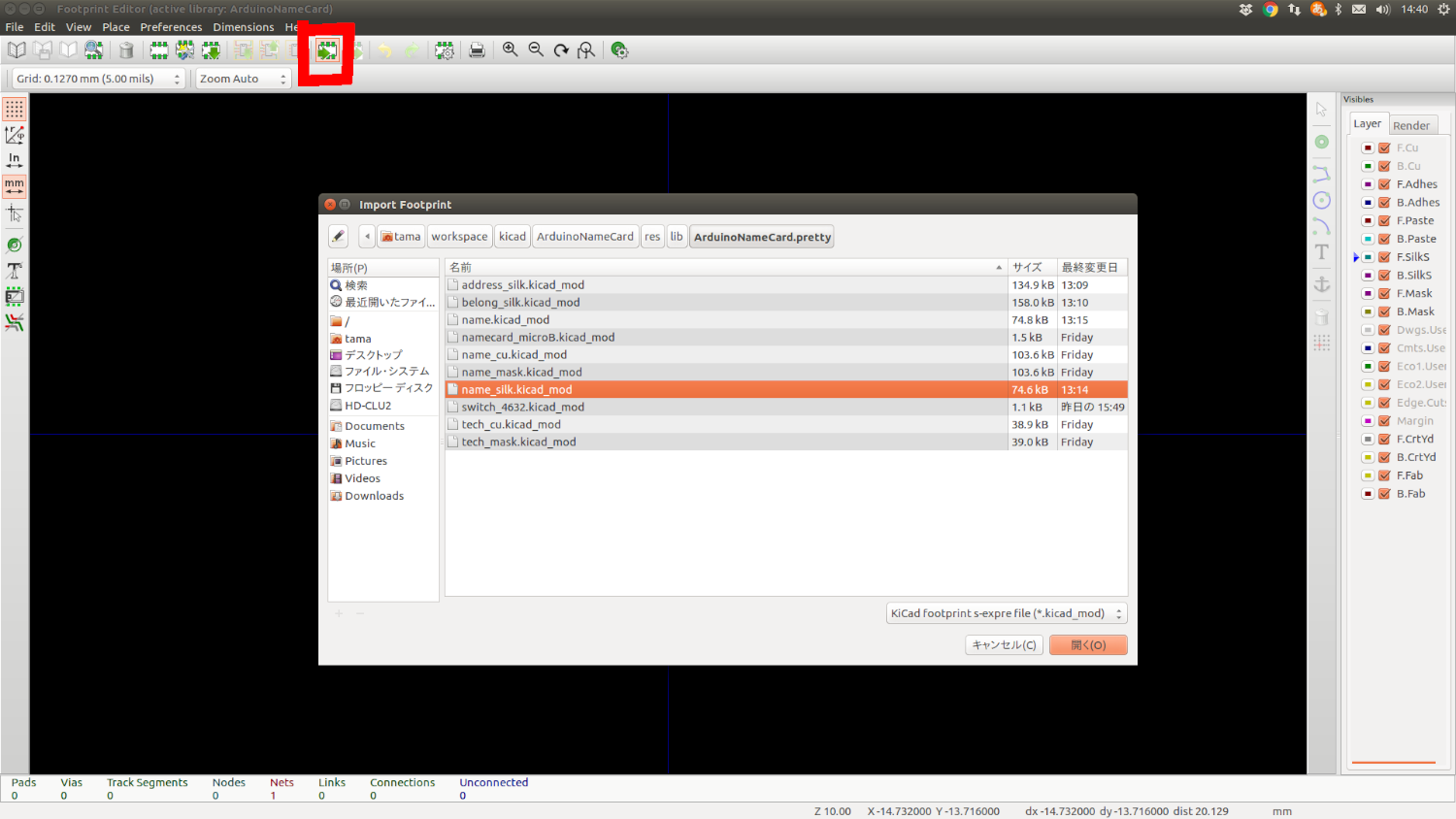Toggle F.CrtYd layer visibility checkbox
Image resolution: width=1456 pixels, height=819 pixels.
[x=1384, y=440]
